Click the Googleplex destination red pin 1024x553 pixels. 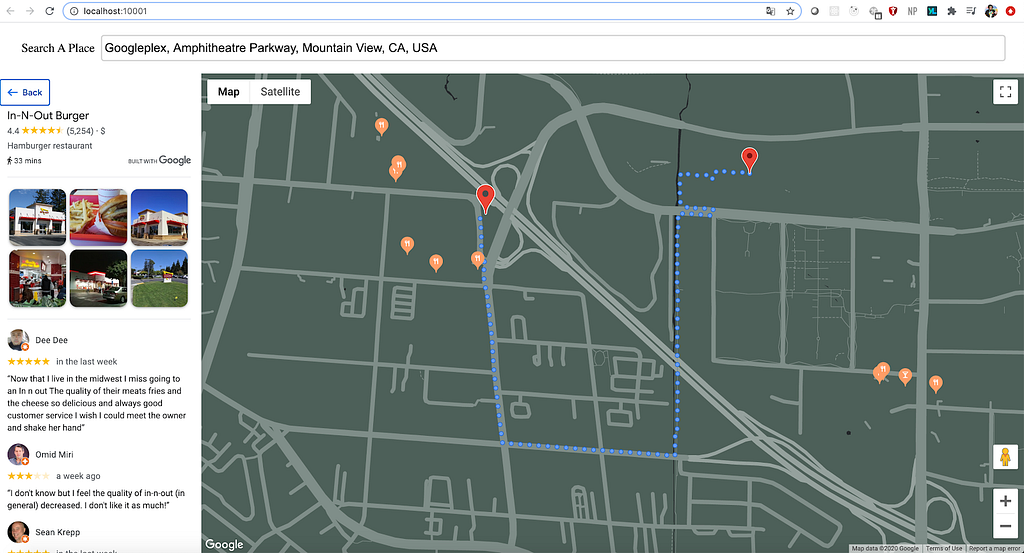point(749,160)
